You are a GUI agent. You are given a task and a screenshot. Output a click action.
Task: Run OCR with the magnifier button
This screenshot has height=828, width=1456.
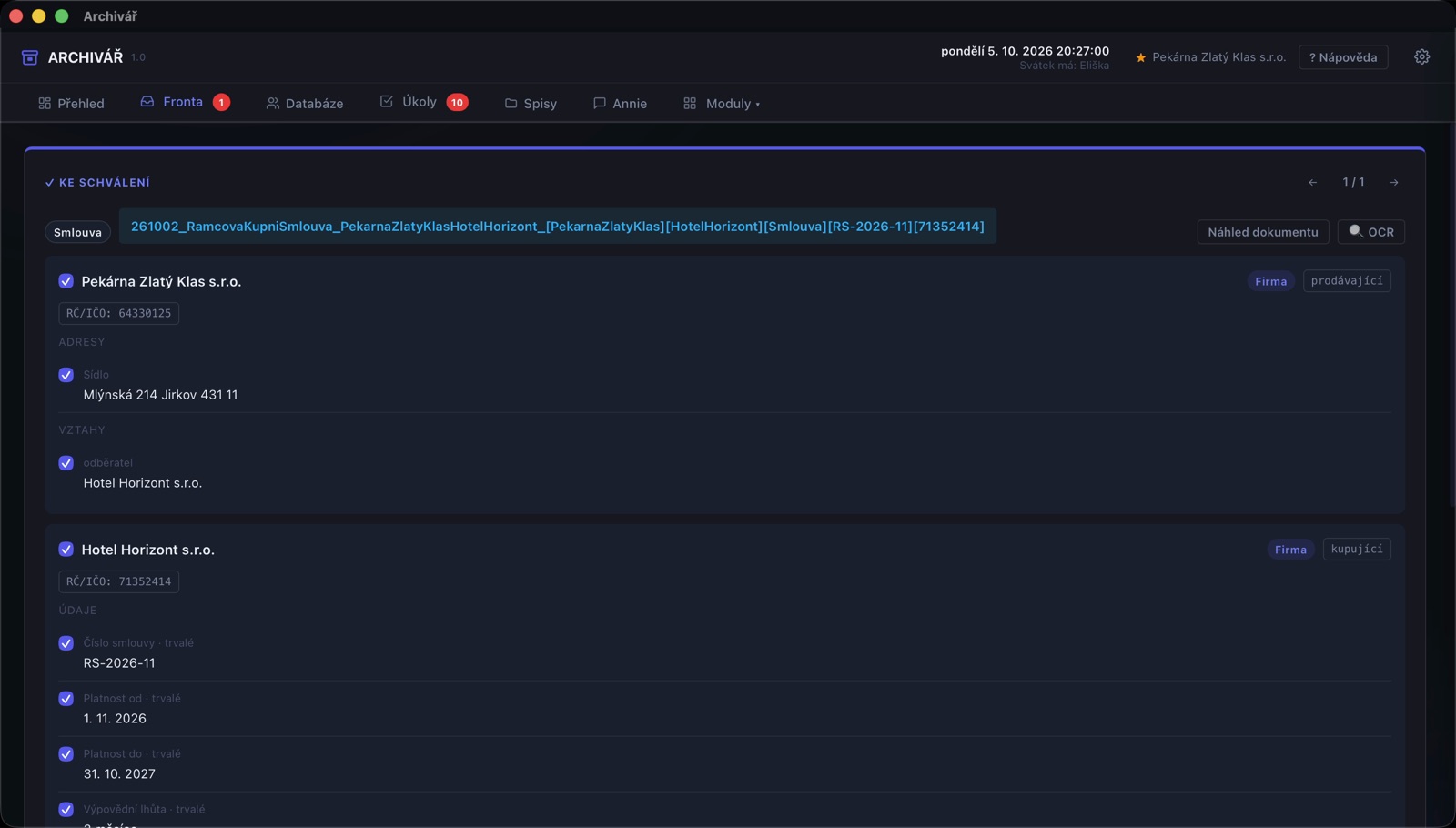(x=1371, y=232)
